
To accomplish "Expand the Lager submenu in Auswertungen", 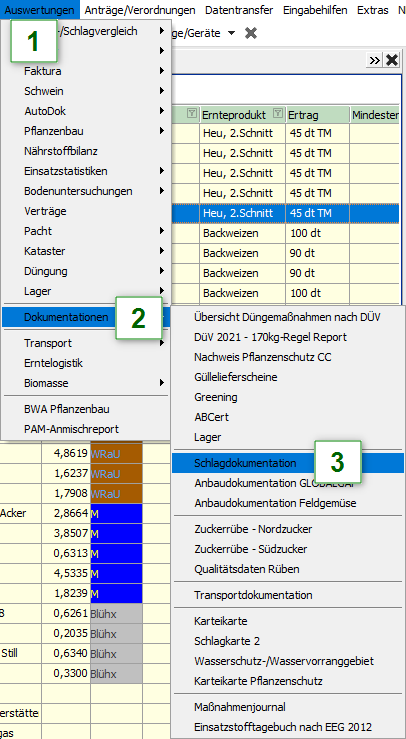I will [x=86, y=291].
